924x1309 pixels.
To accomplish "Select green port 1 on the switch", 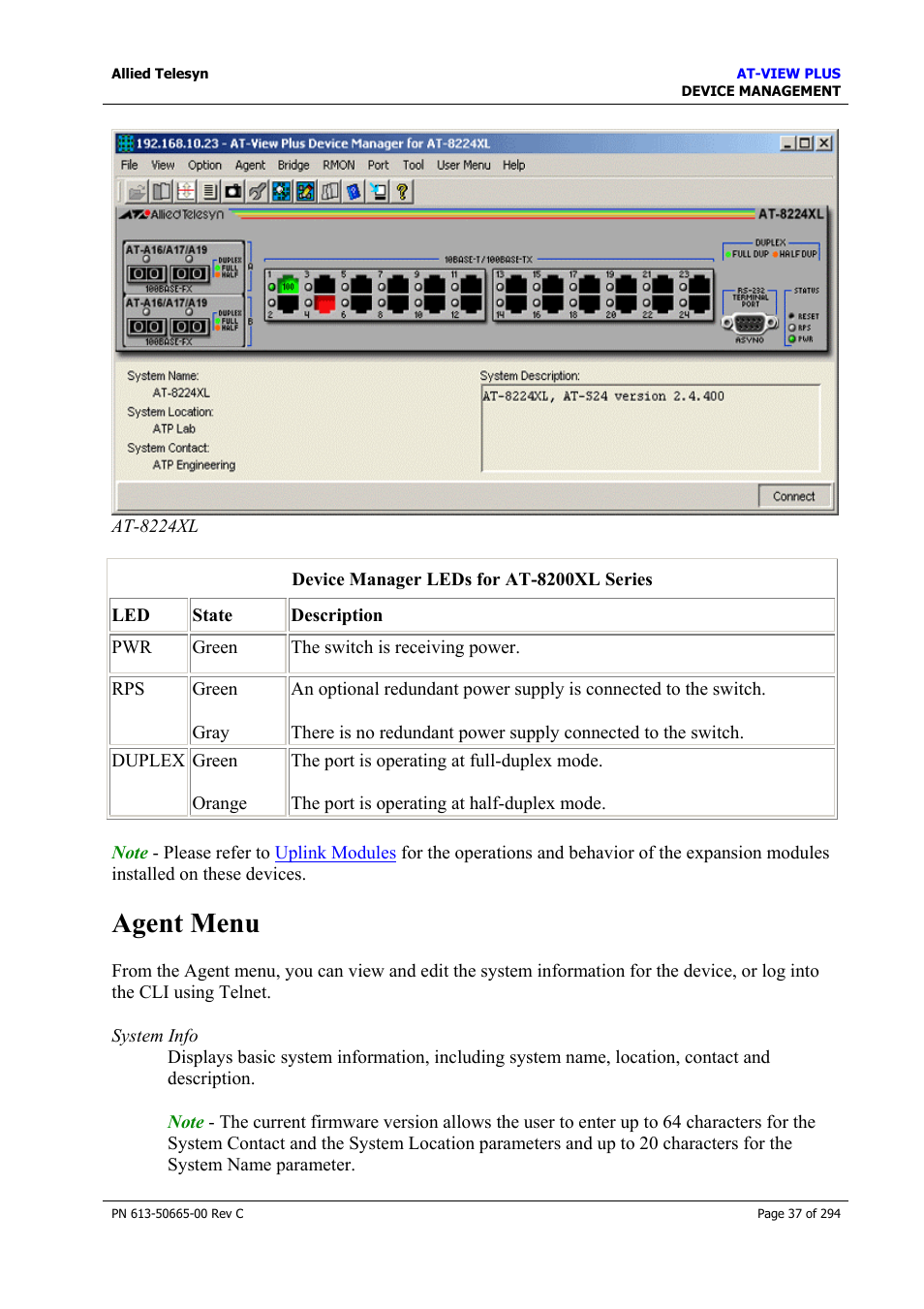I will [x=288, y=286].
